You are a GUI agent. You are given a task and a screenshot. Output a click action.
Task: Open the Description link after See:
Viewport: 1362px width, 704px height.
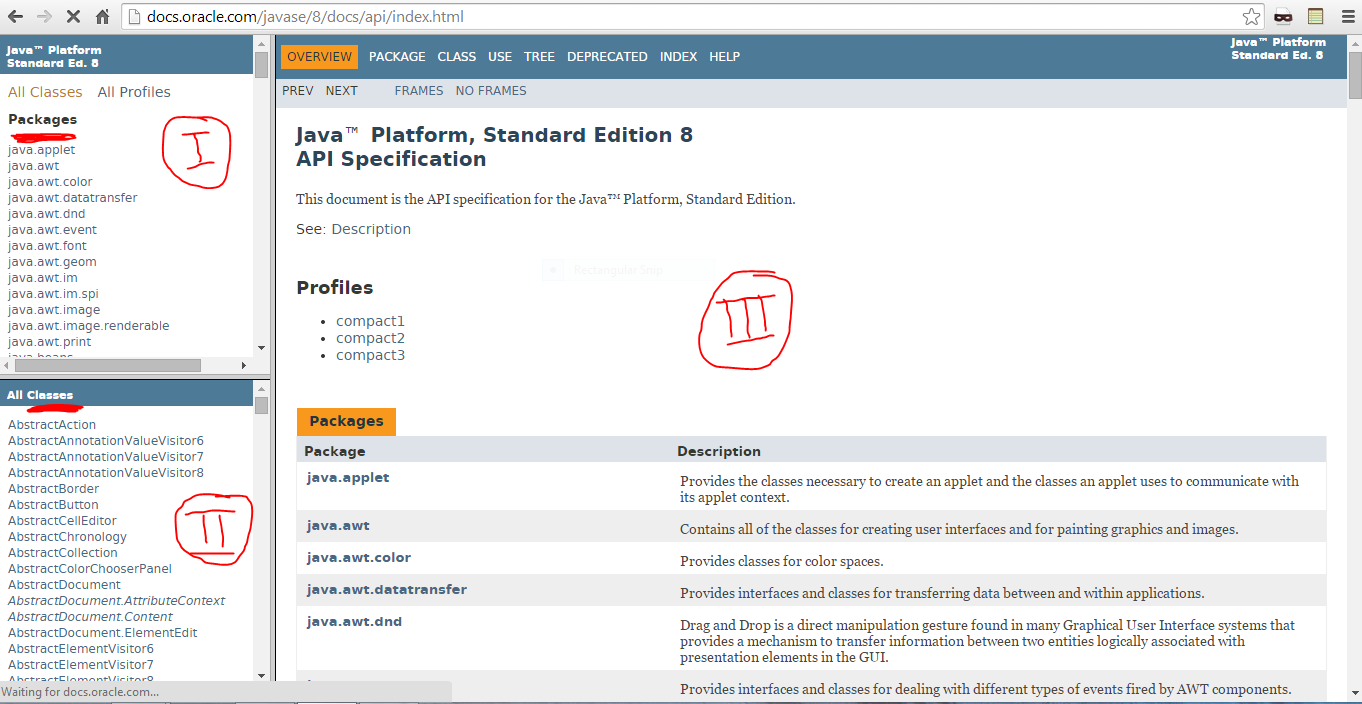pos(371,229)
